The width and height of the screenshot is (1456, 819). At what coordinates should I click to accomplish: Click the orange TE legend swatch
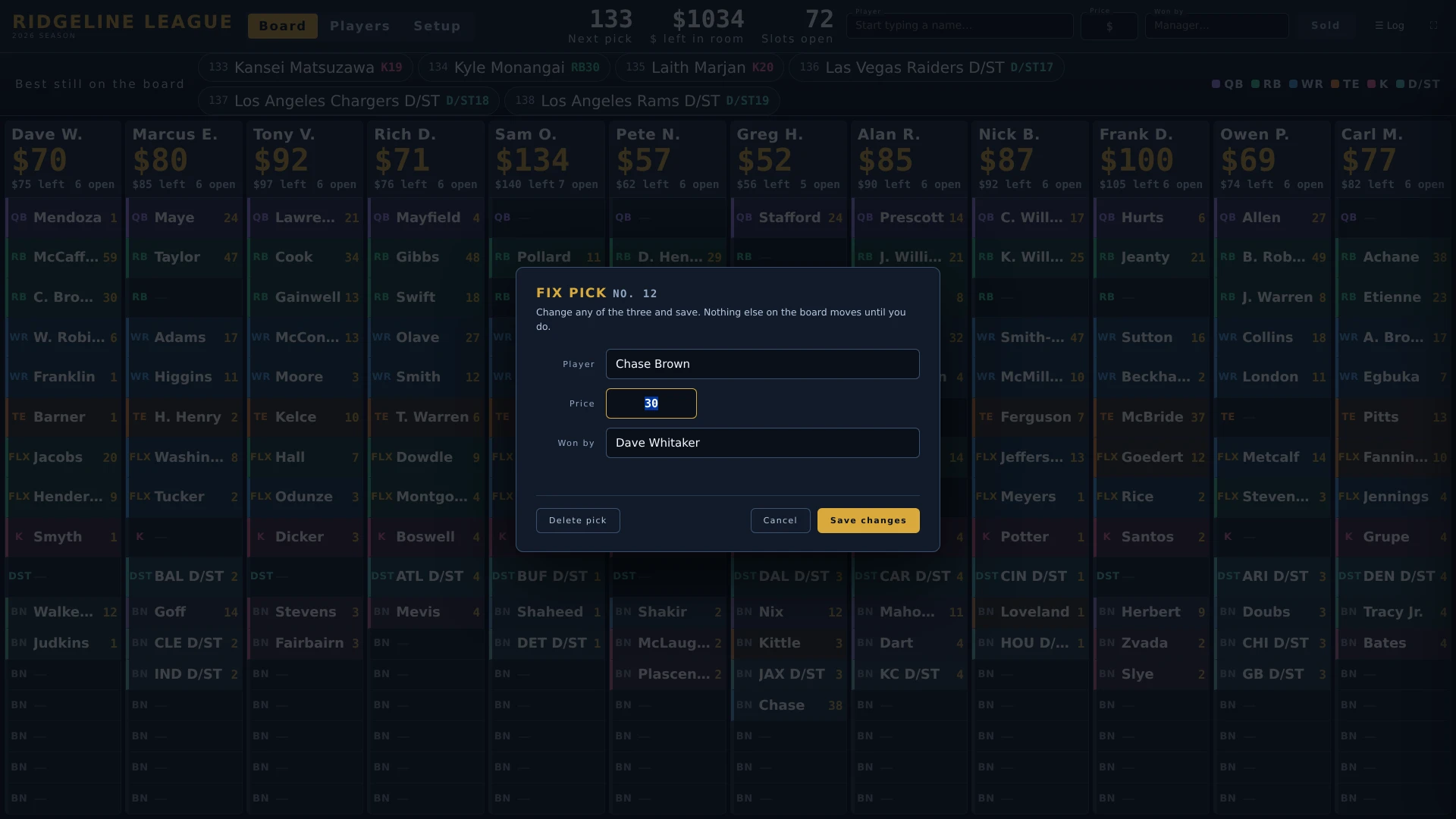tap(1335, 84)
